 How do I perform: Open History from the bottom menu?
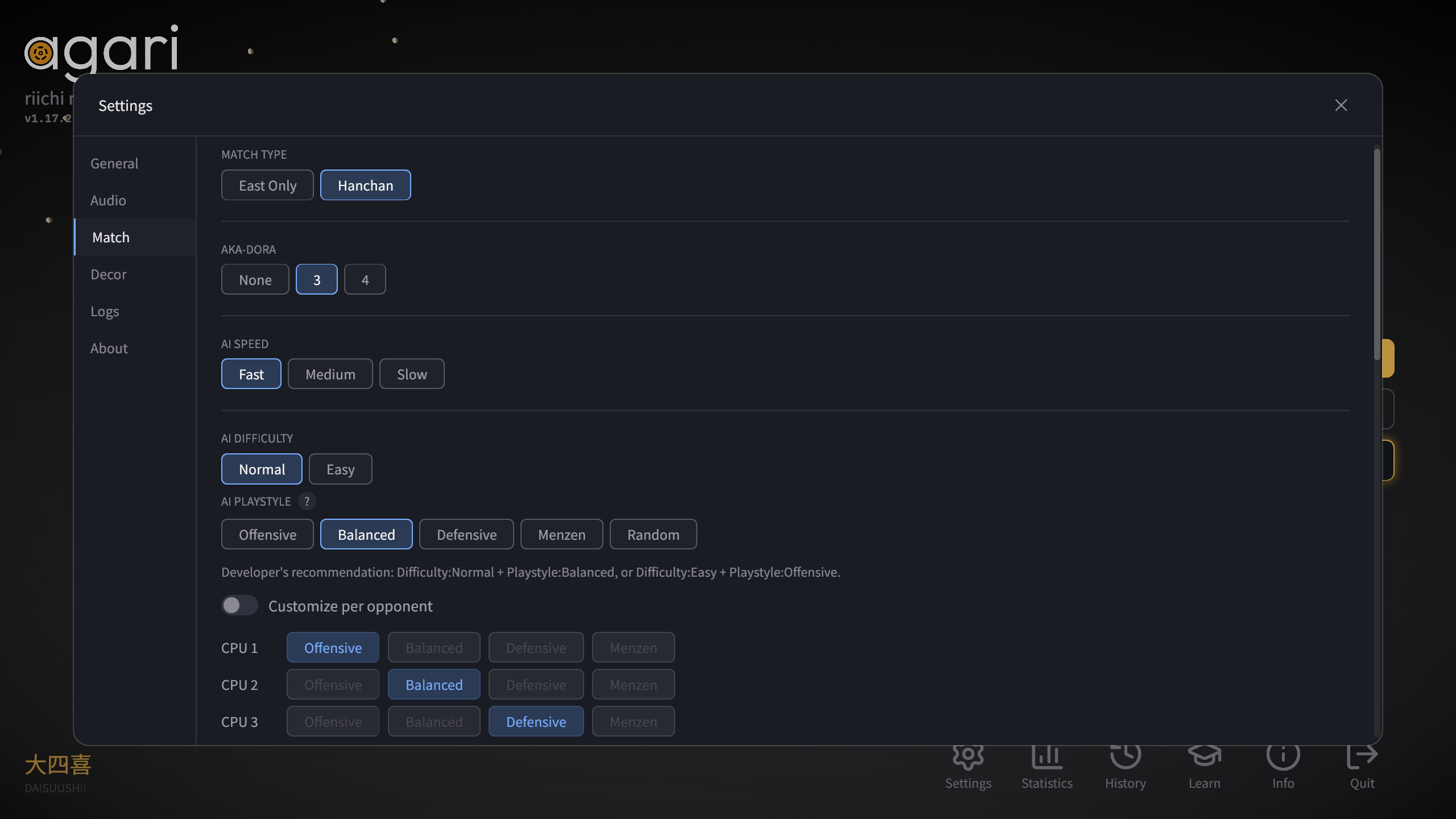pyautogui.click(x=1125, y=767)
